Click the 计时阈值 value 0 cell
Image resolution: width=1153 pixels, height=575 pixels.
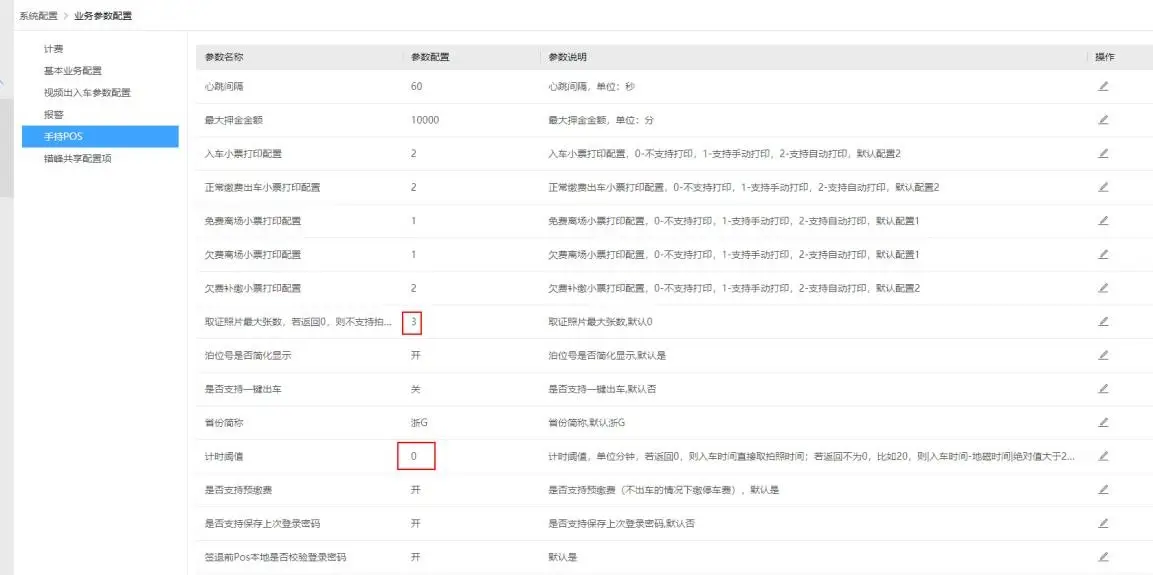point(415,456)
